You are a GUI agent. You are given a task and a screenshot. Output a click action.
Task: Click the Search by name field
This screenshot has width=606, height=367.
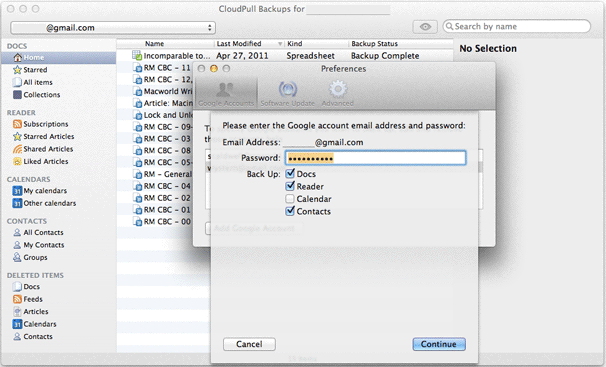point(517,26)
